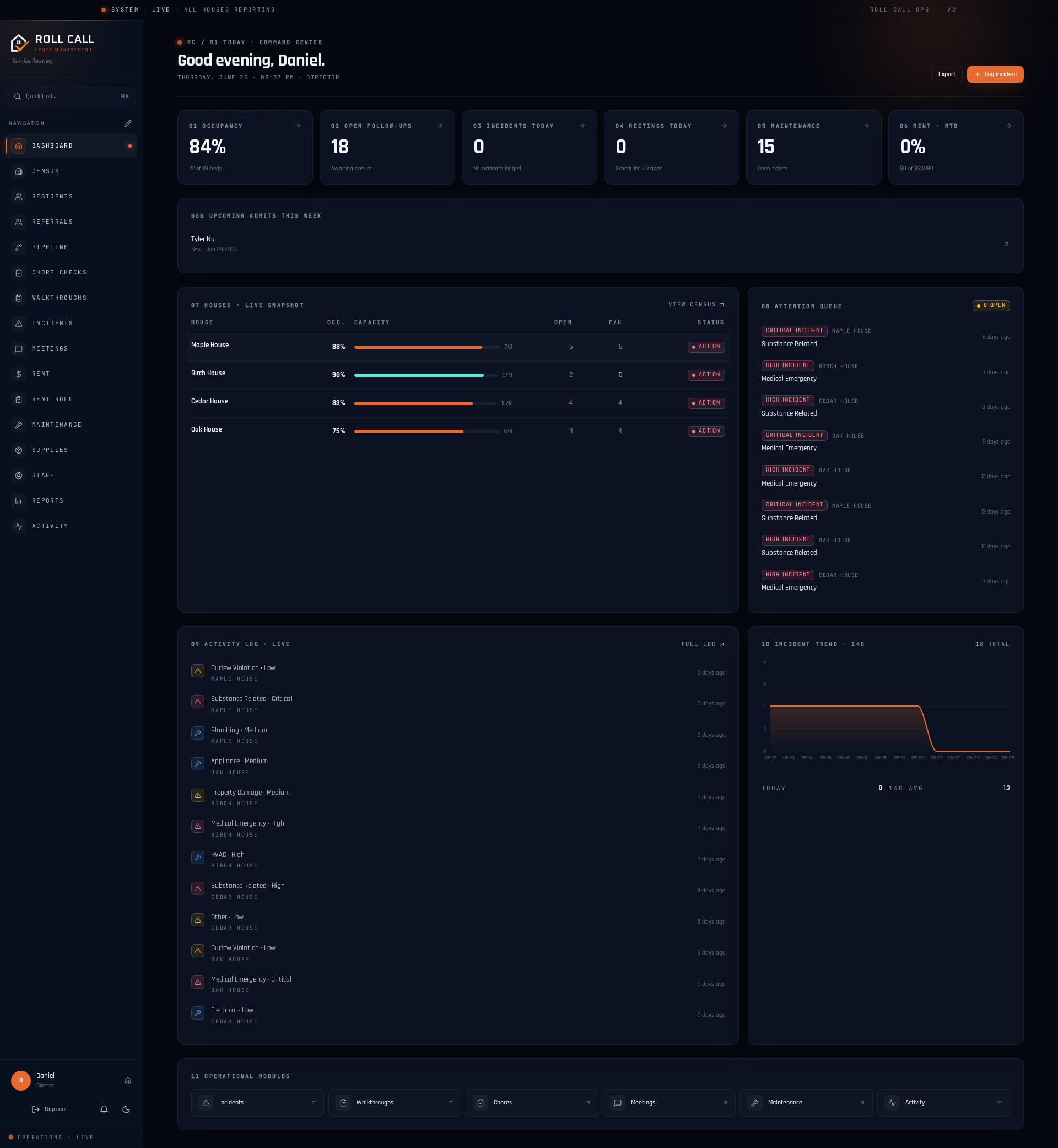This screenshot has height=1148, width=1058.
Task: Open the Meetings operational module card
Action: tap(670, 1103)
